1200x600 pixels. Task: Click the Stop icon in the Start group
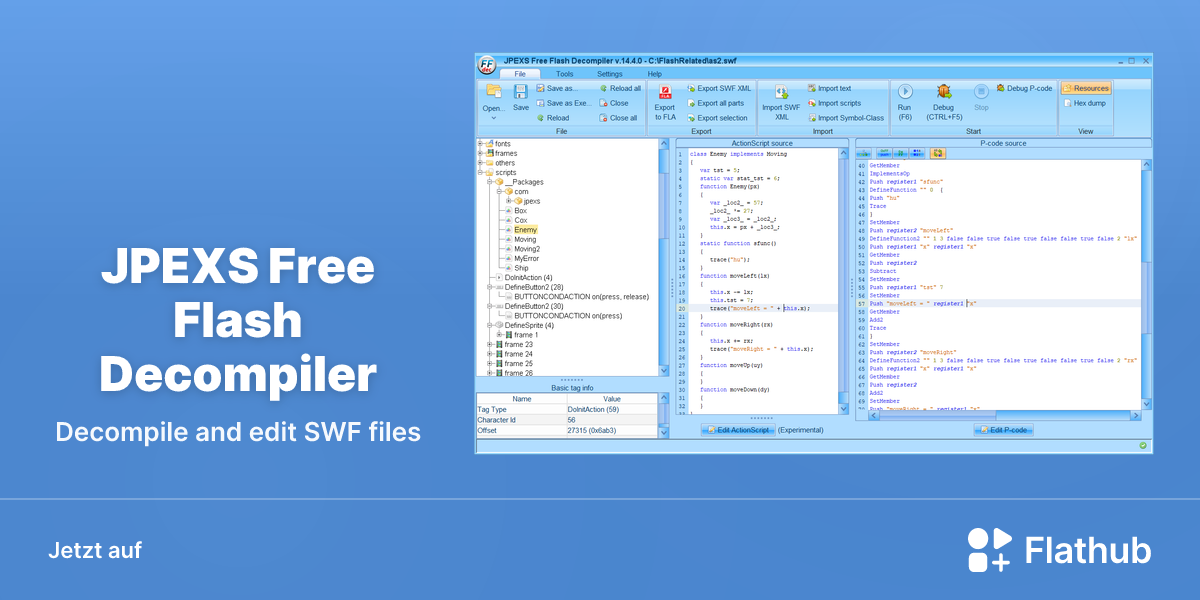[981, 91]
